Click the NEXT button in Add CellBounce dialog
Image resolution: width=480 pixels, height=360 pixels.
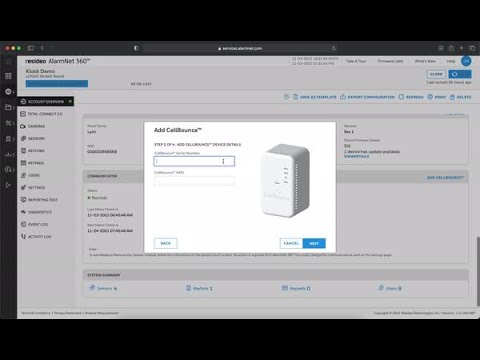pyautogui.click(x=314, y=243)
